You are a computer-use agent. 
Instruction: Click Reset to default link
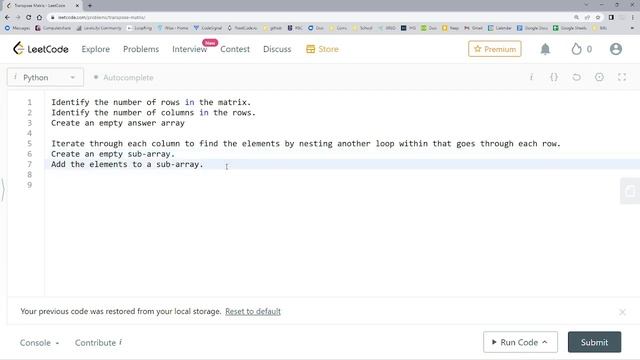[253, 311]
